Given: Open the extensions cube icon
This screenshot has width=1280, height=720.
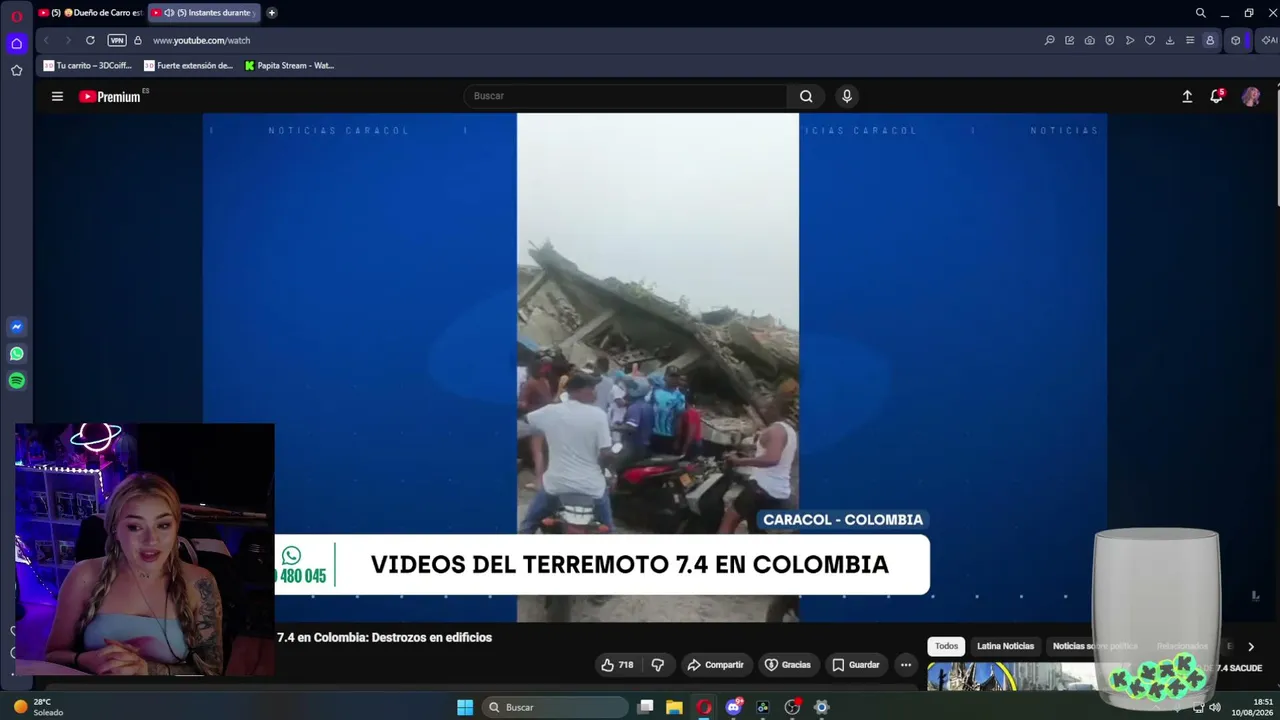Looking at the screenshot, I should [1235, 40].
